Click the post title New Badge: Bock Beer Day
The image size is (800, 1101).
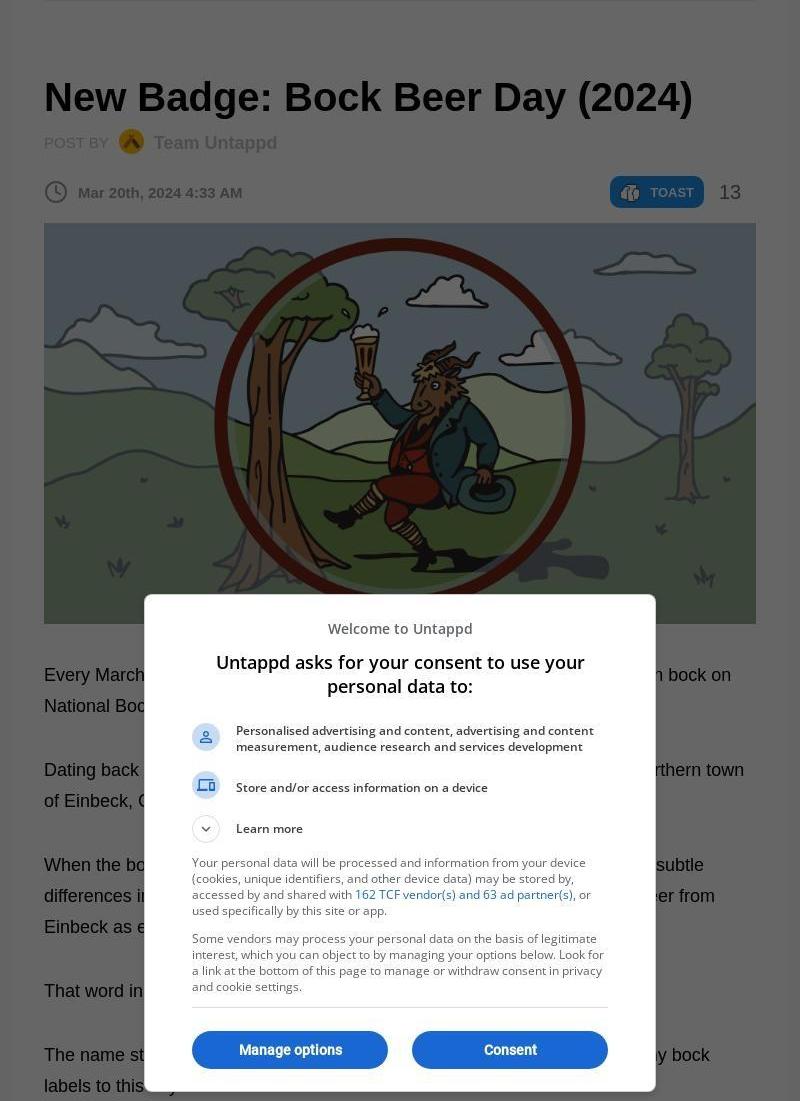pyautogui.click(x=368, y=97)
